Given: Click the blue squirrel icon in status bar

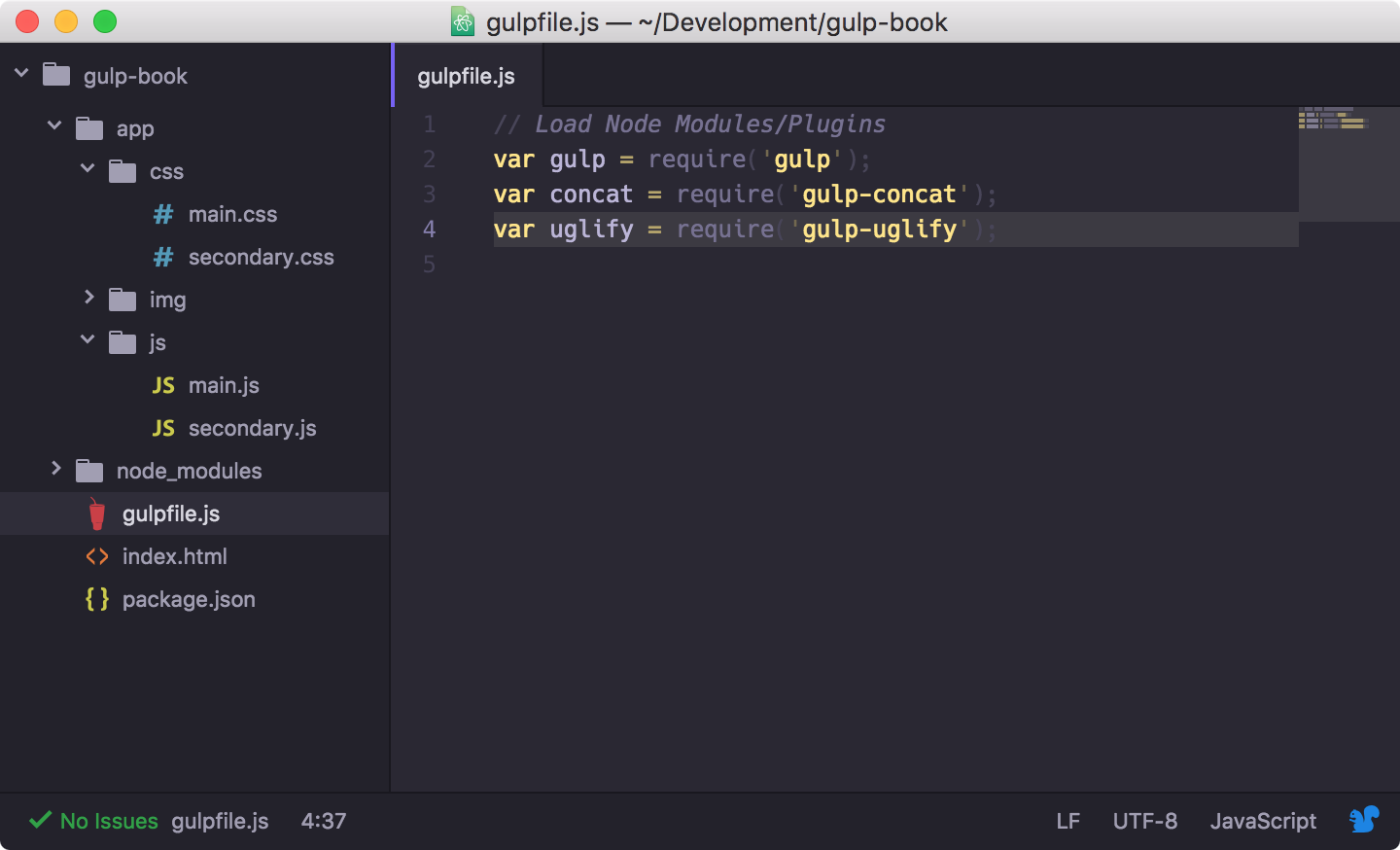Looking at the screenshot, I should click(1364, 820).
